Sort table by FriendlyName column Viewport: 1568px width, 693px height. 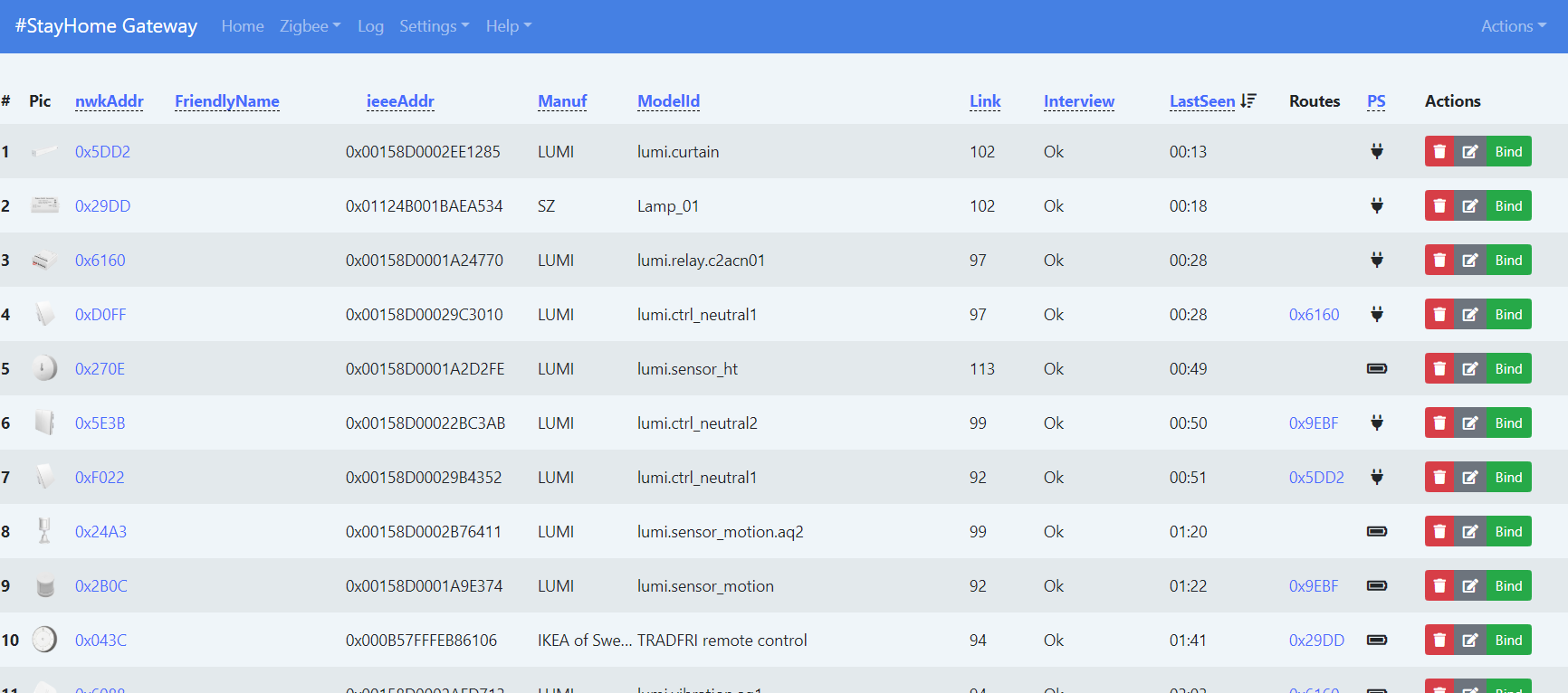click(227, 100)
